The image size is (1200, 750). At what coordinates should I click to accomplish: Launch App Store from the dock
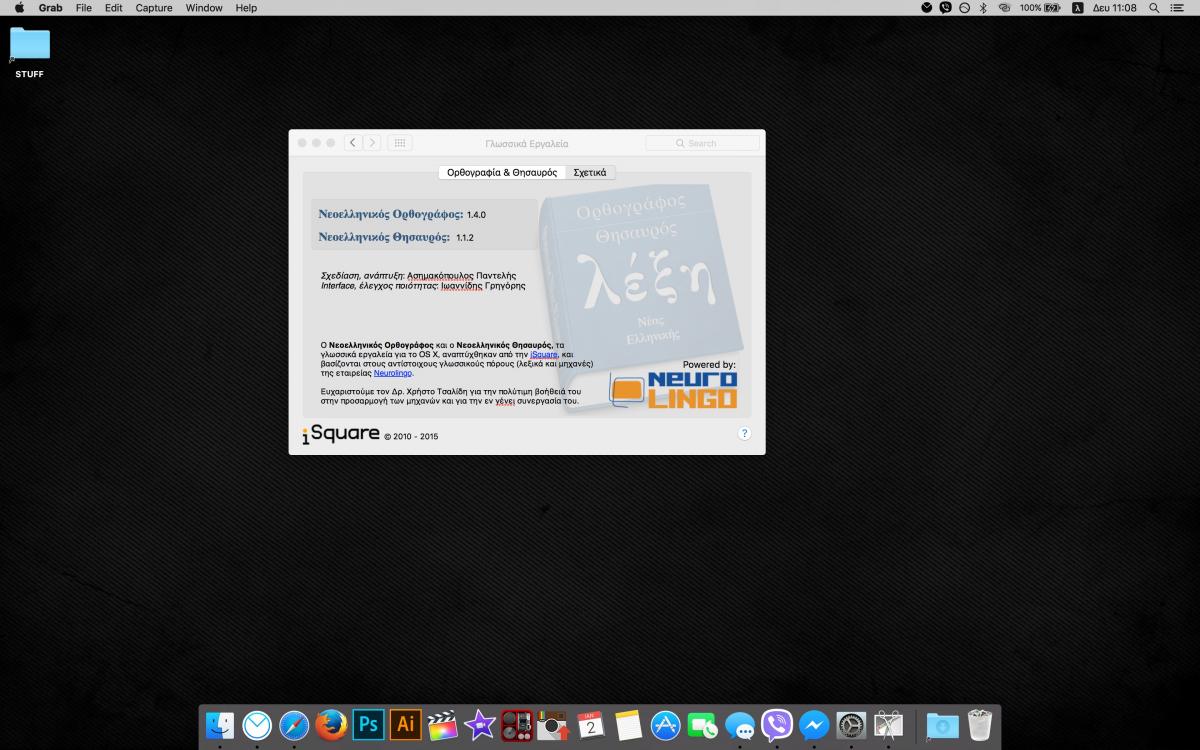(x=665, y=725)
